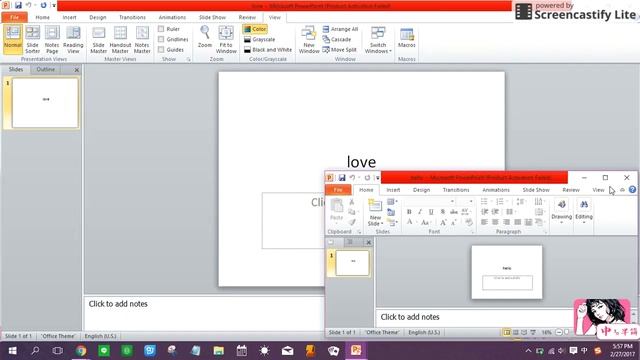The image size is (640, 360).
Task: Open font size combo box in front window
Action: click(x=465, y=202)
